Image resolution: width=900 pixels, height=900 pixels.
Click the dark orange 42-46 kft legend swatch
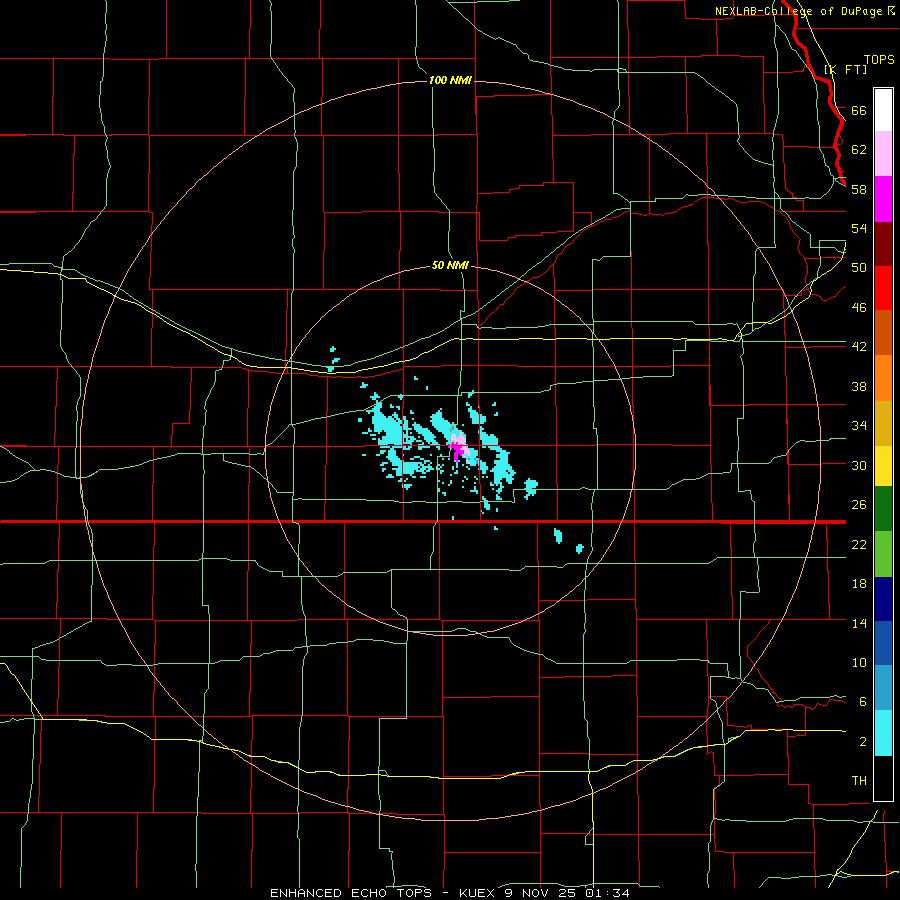883,333
